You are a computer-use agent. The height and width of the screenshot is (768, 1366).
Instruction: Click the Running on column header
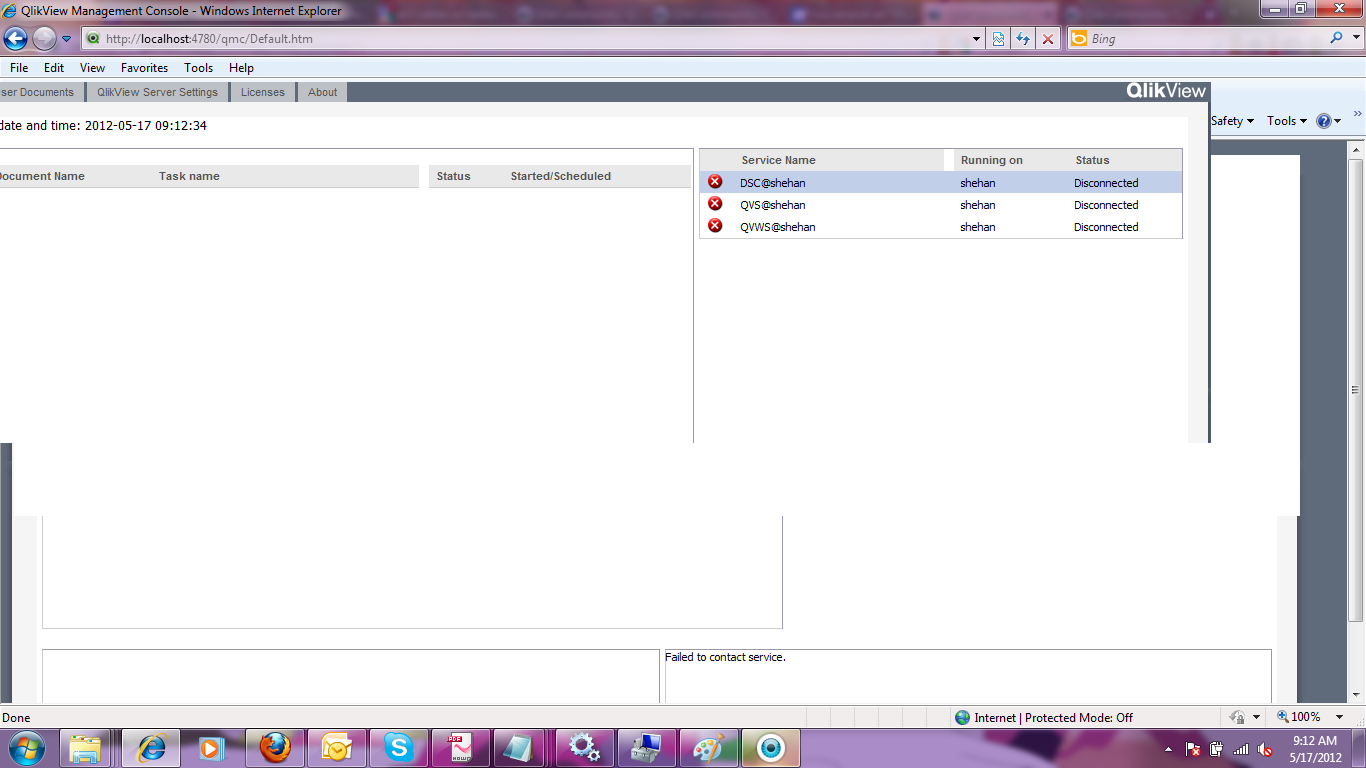coord(992,160)
